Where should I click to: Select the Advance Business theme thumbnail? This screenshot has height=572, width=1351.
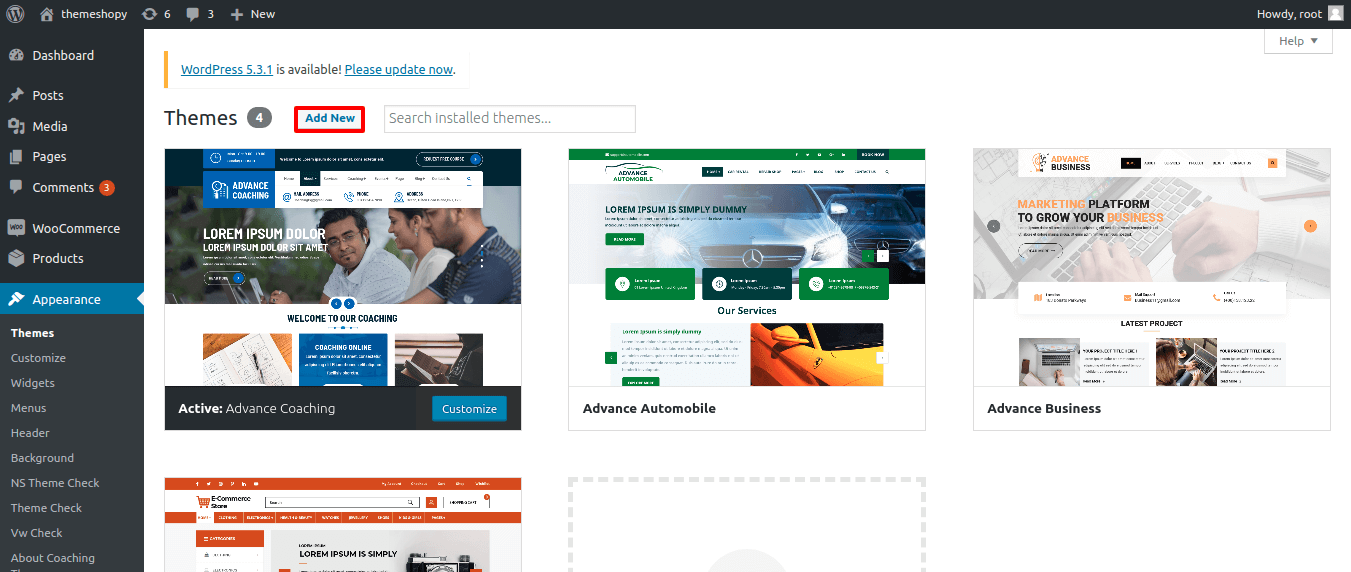coord(1151,267)
